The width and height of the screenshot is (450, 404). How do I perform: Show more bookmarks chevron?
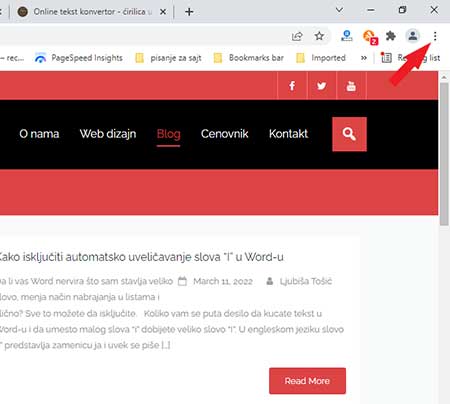364,58
